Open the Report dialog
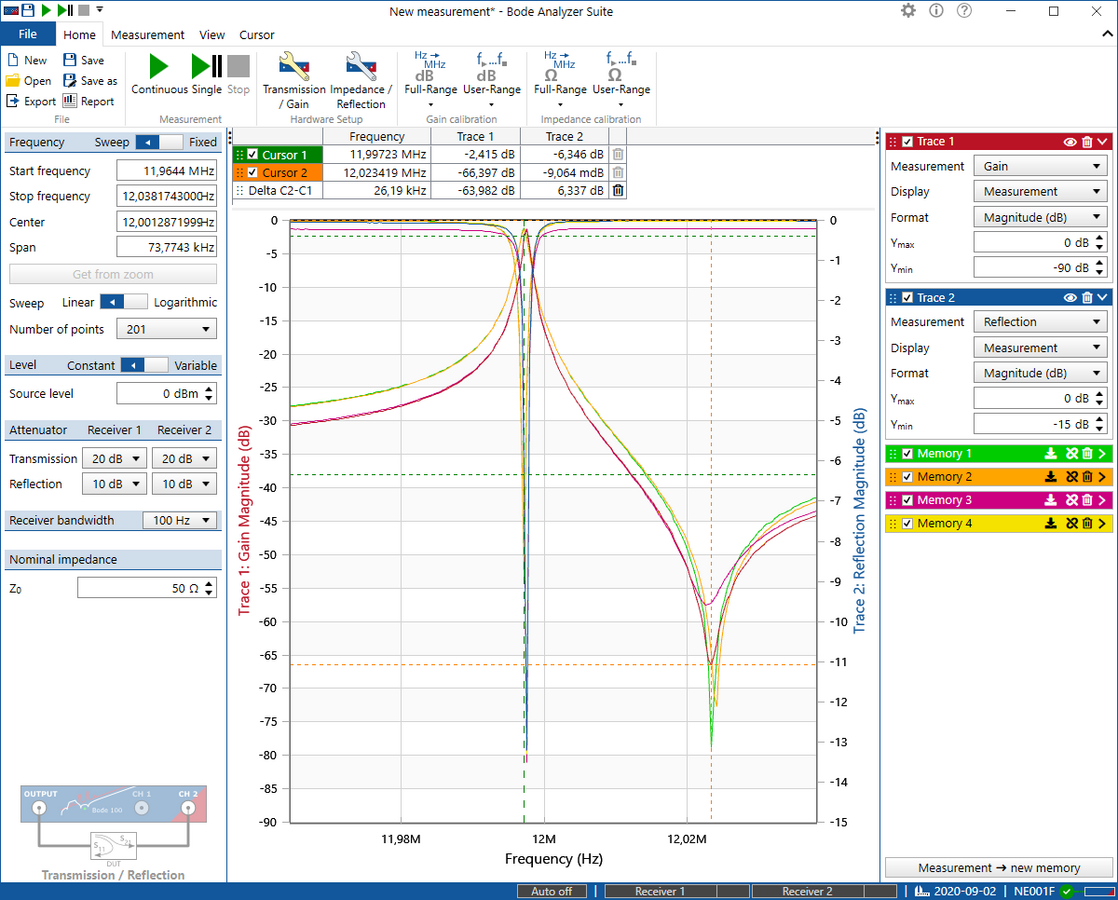This screenshot has height=900, width=1118. click(x=97, y=101)
